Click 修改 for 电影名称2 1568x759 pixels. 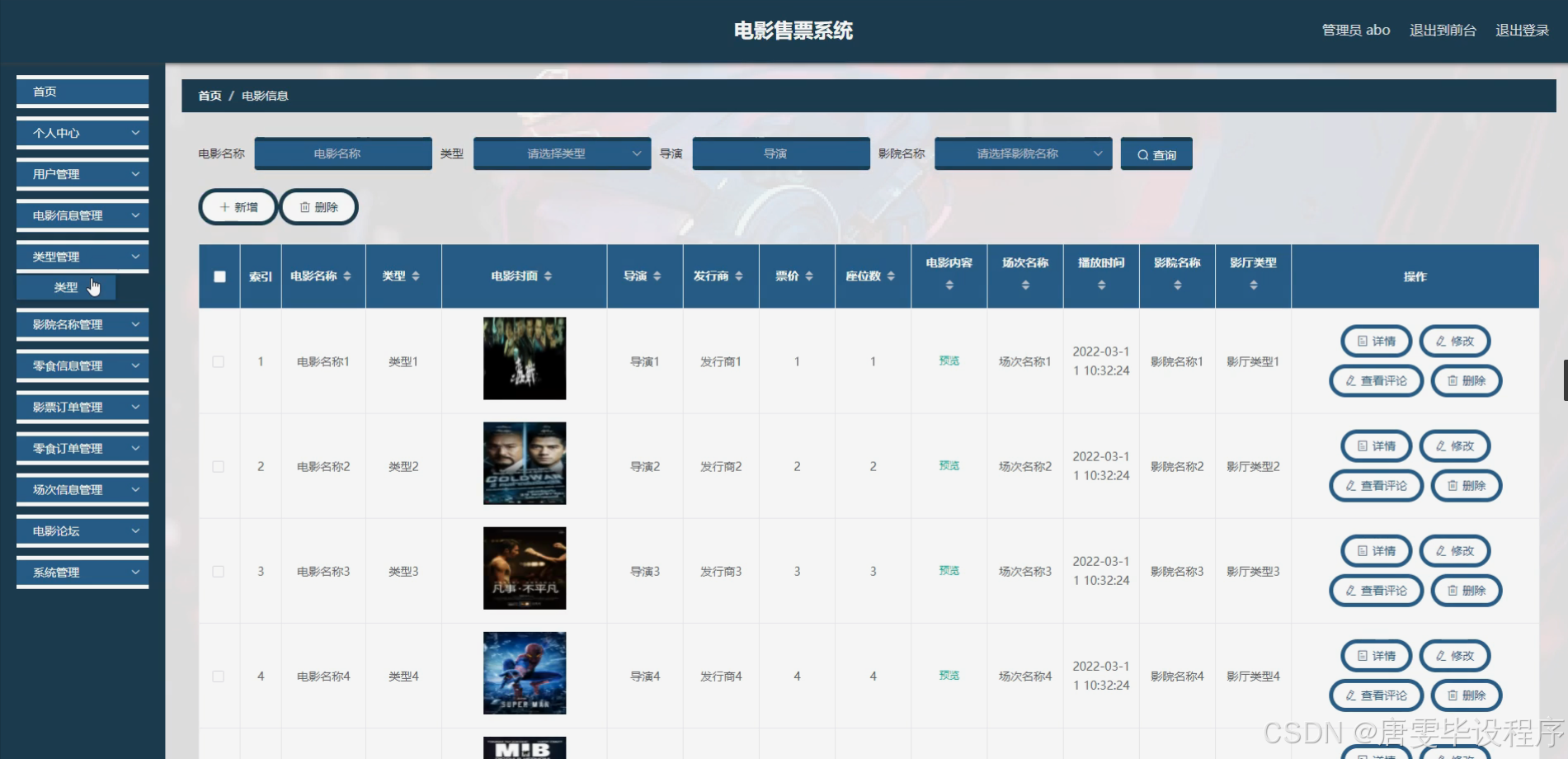tap(1455, 445)
